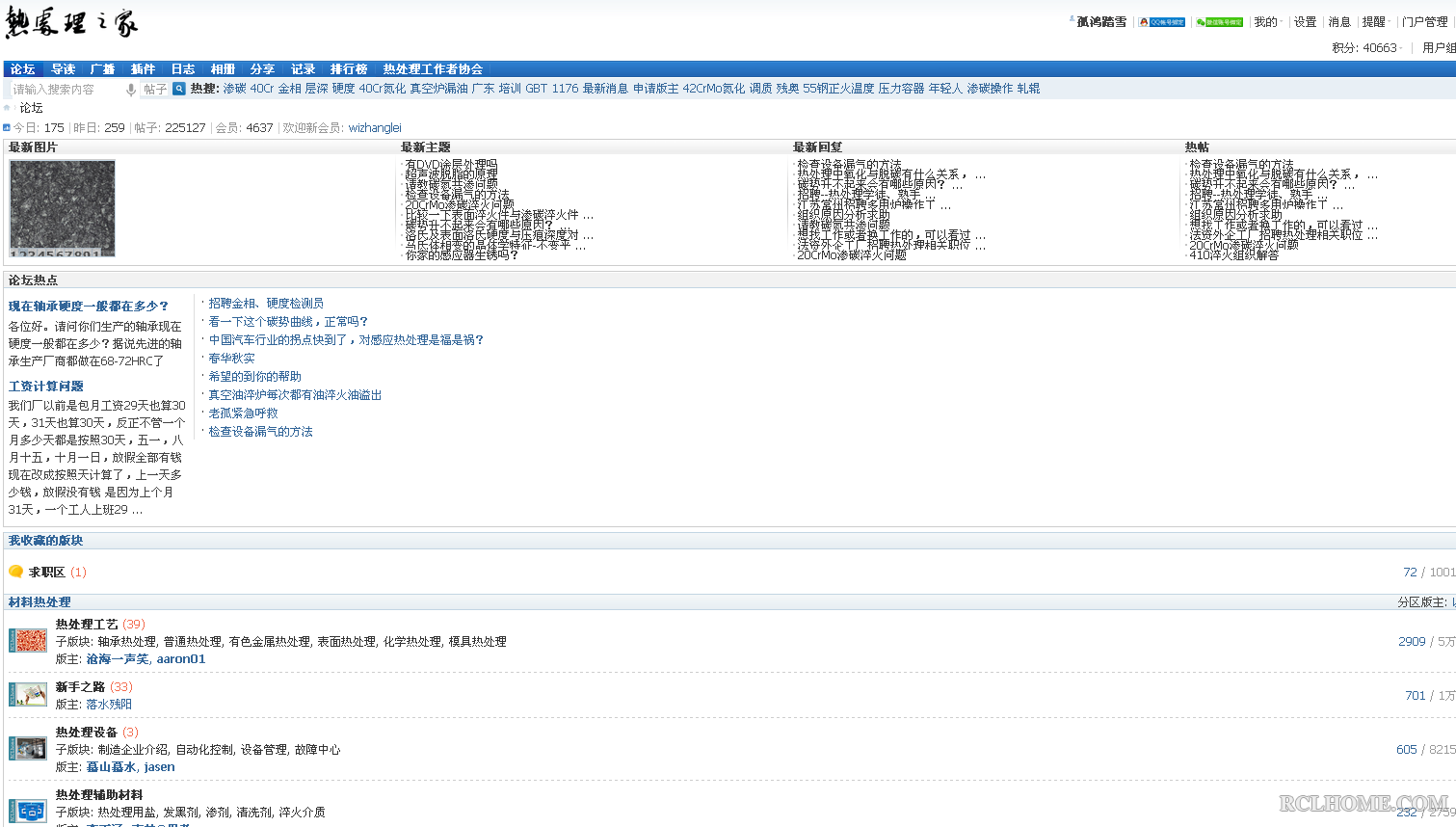Focus the 请输入搜索内容 search field
Viewport: 1456px width, 827px height.
click(x=66, y=90)
